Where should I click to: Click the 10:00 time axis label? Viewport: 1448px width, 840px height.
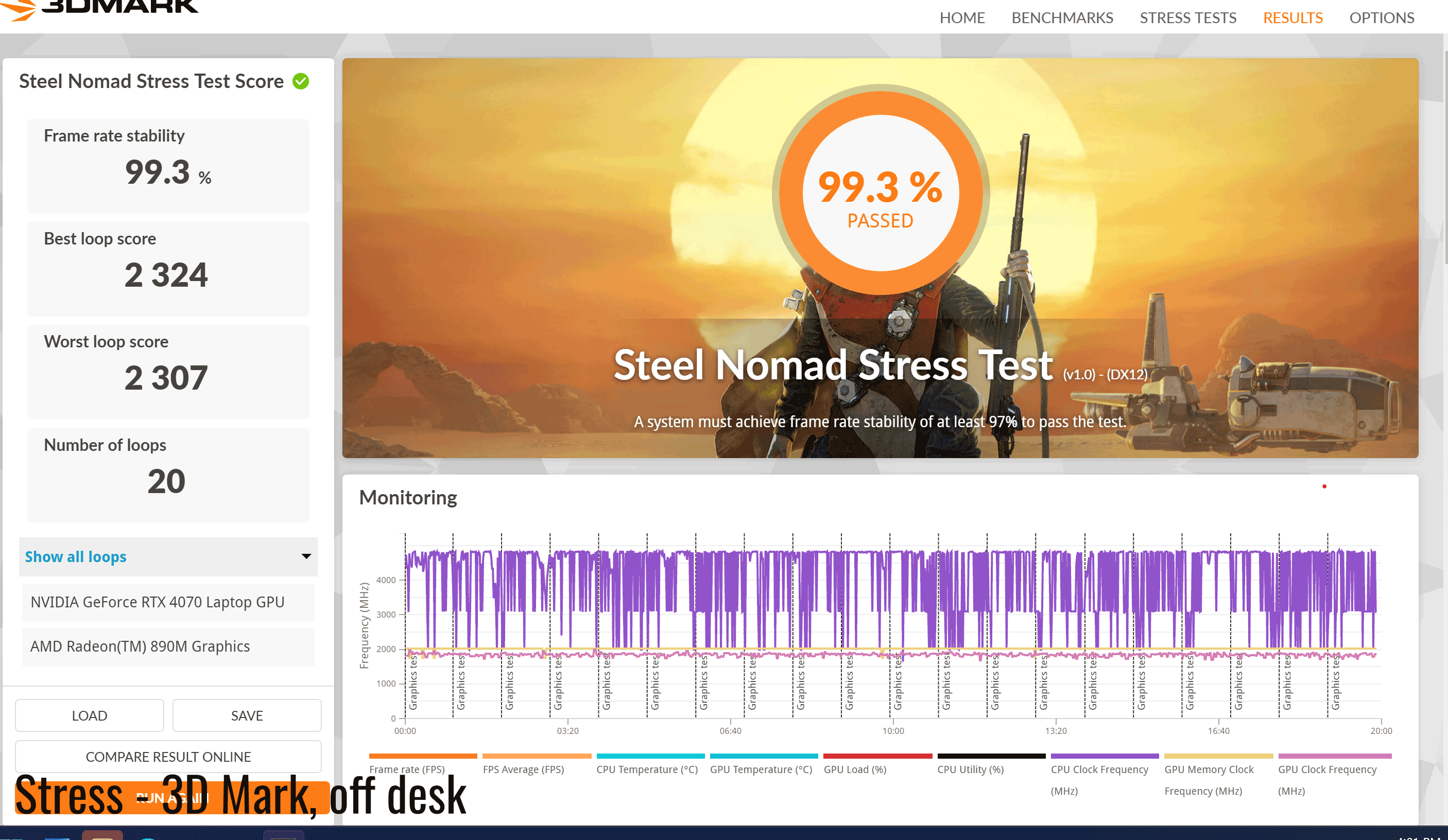coord(893,731)
